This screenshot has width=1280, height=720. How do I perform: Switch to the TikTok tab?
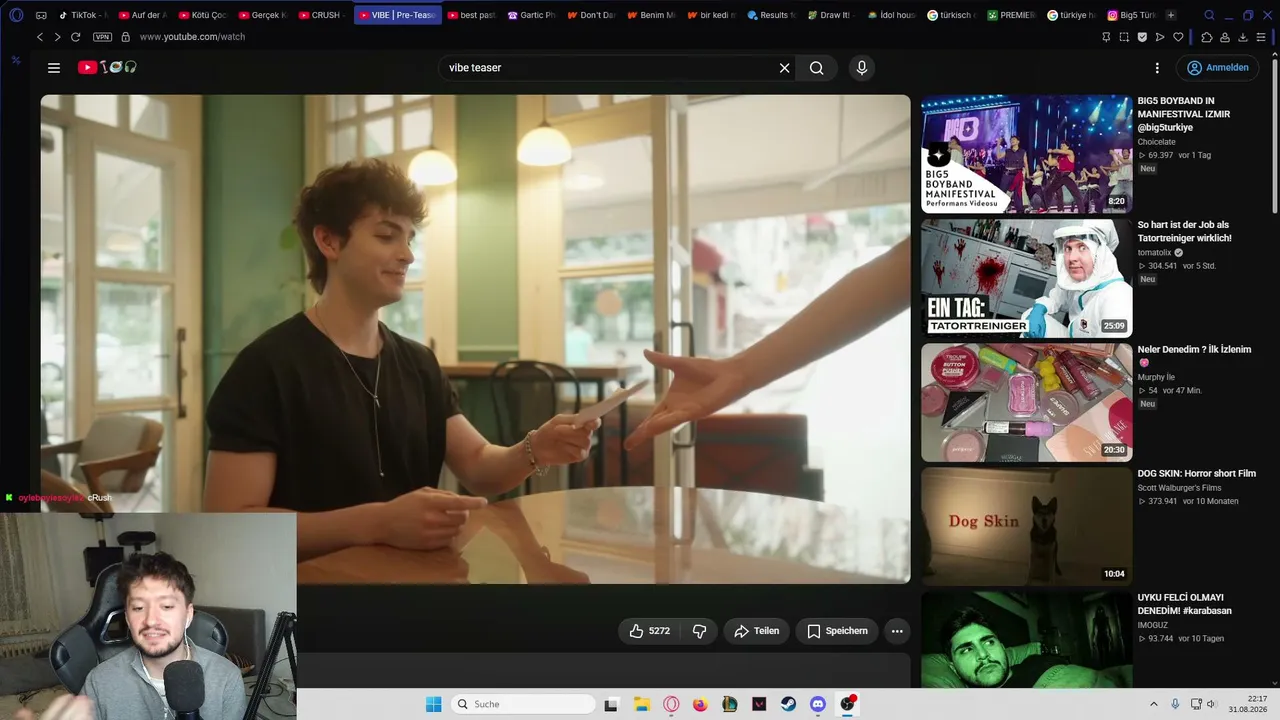[x=82, y=15]
